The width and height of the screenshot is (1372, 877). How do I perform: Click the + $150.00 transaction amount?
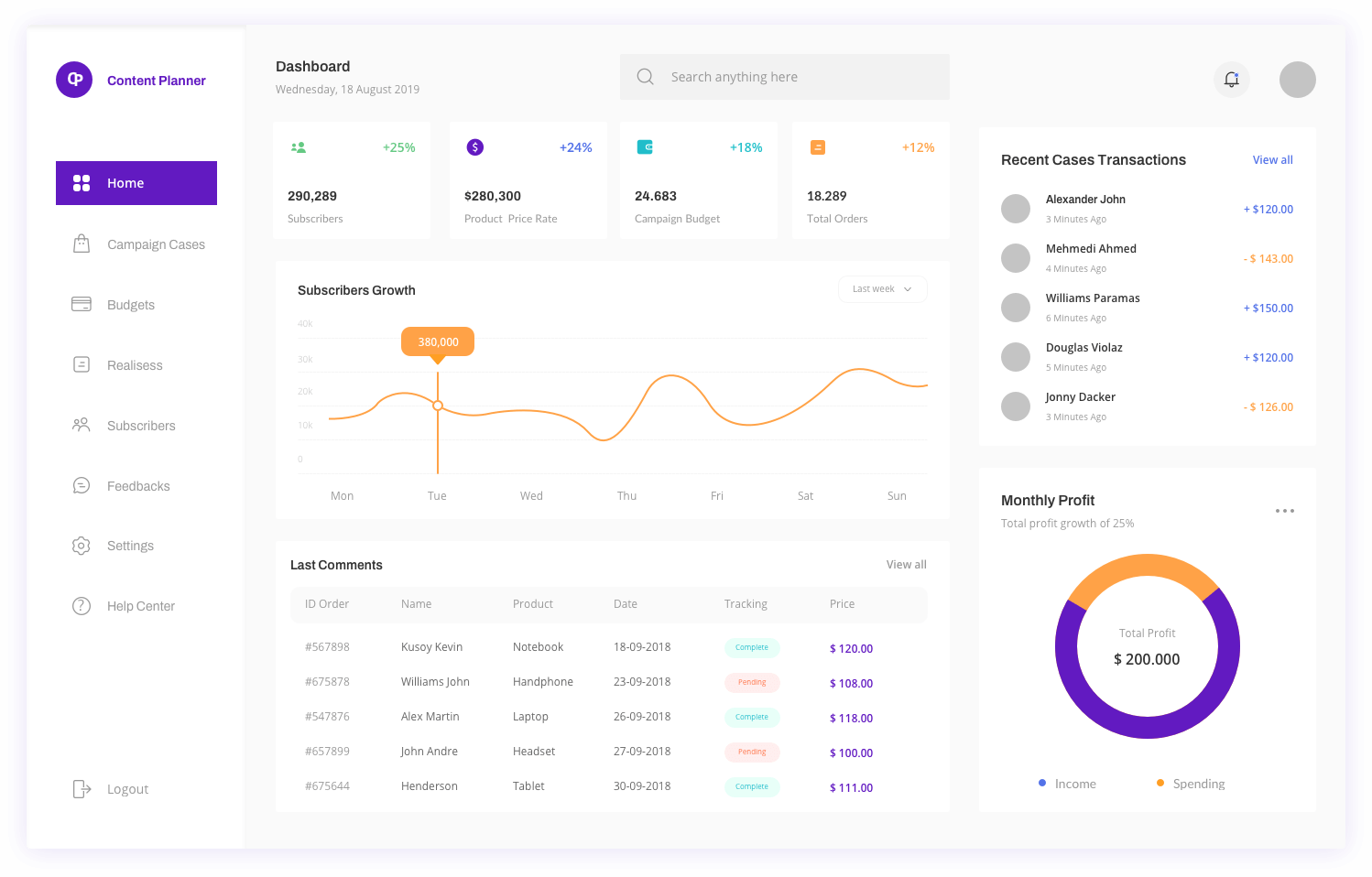tap(1269, 309)
